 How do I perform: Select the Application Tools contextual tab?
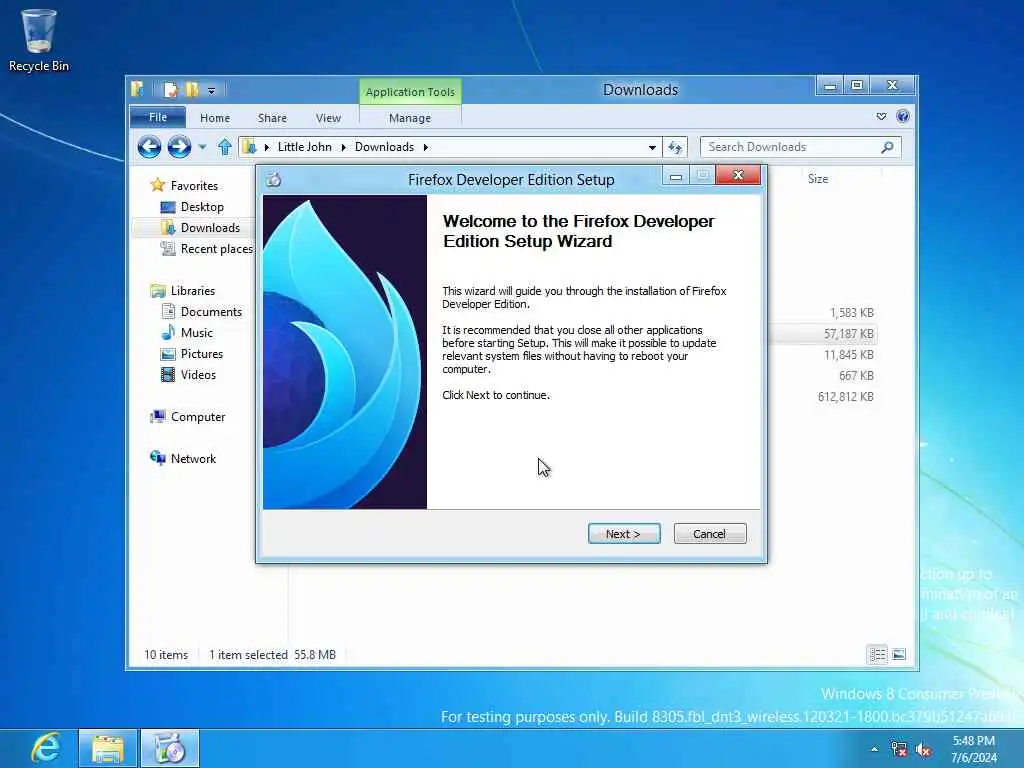click(x=410, y=92)
